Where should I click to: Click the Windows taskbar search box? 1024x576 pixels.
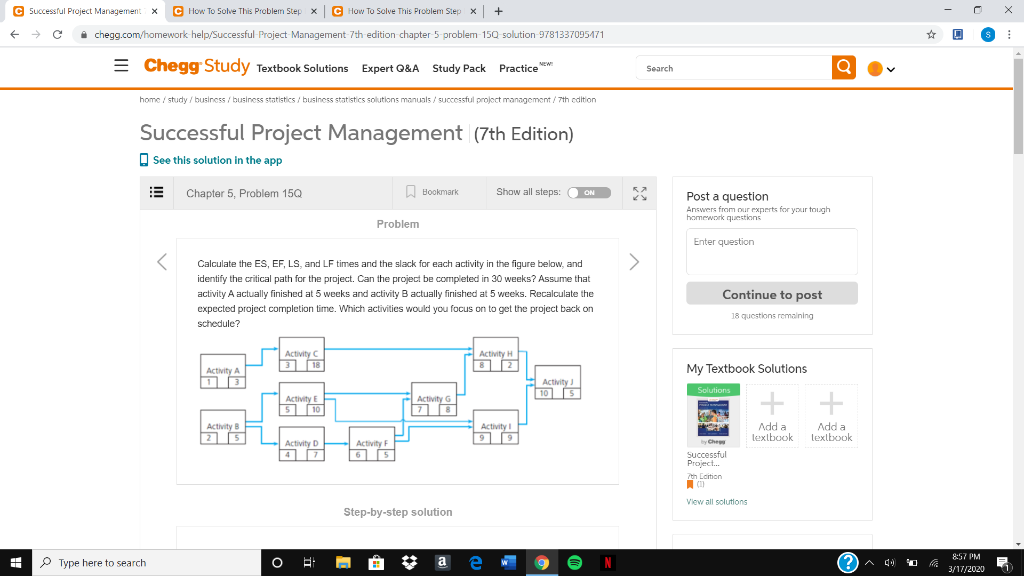point(146,562)
